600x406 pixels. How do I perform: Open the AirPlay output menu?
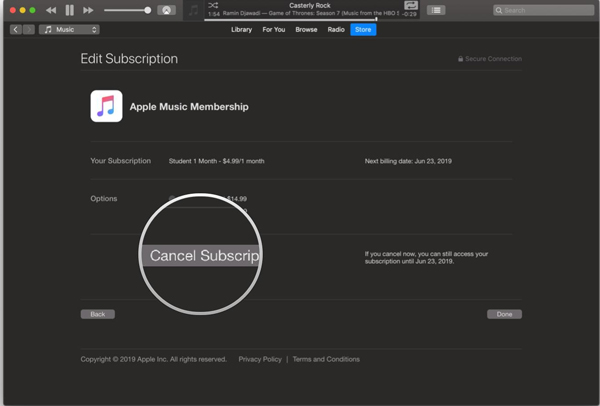(166, 10)
